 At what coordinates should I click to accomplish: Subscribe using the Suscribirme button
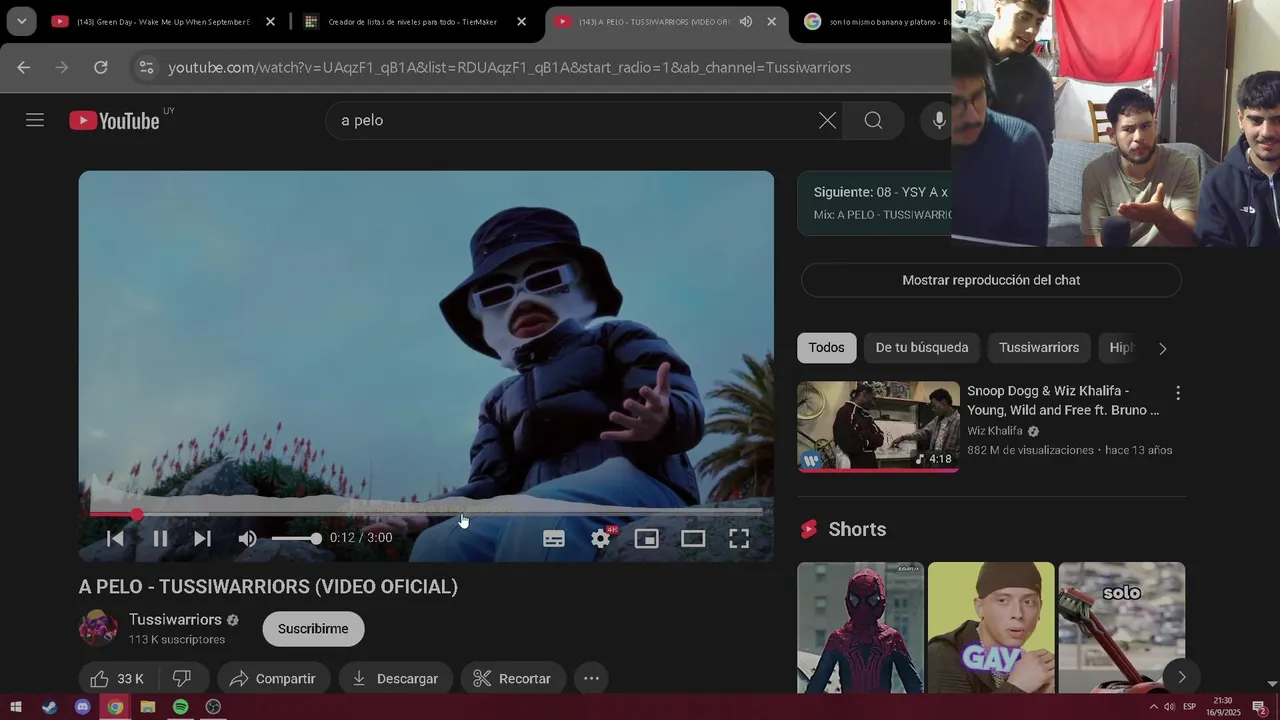313,628
